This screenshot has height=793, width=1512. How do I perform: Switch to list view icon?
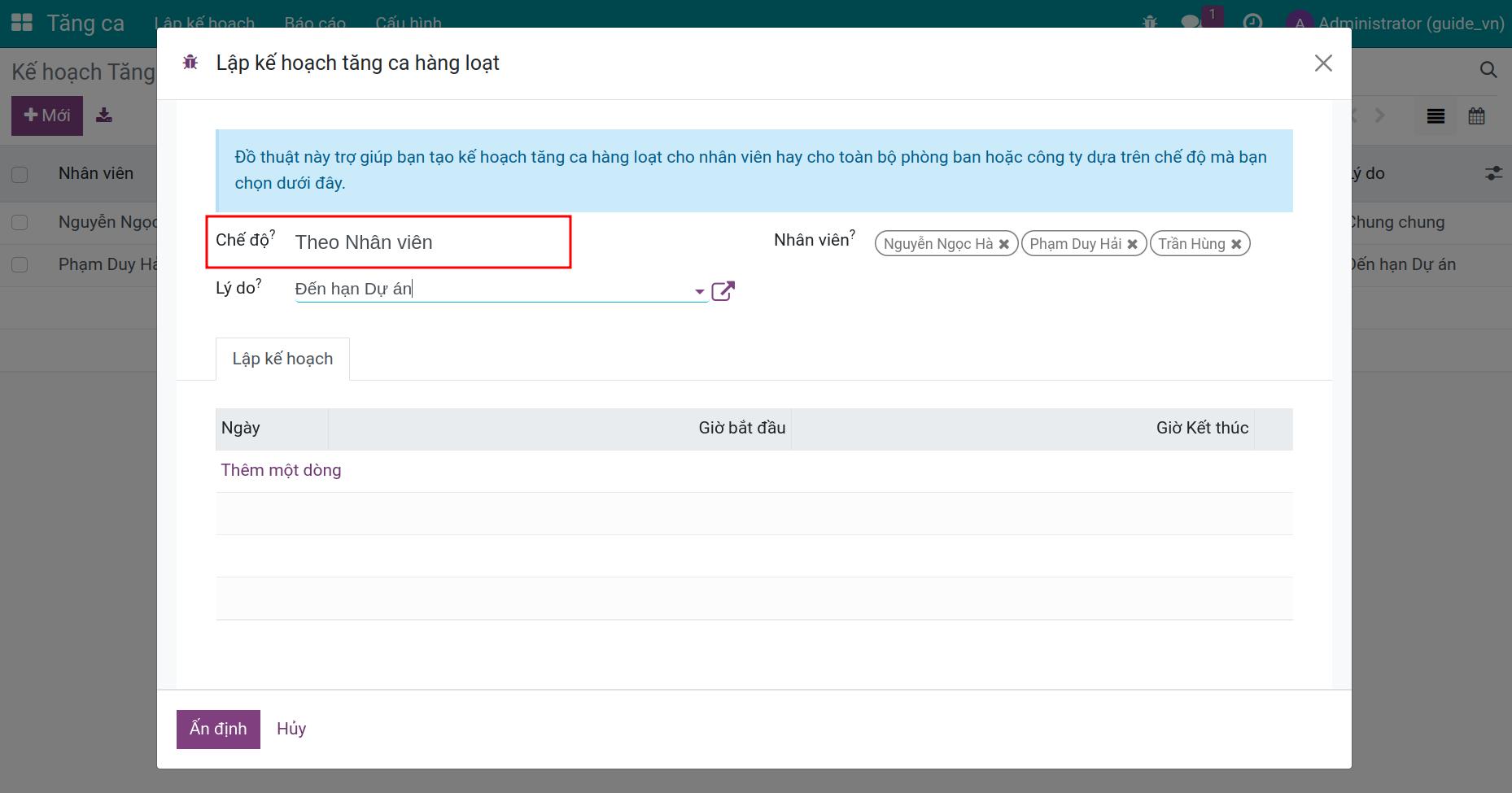point(1436,116)
